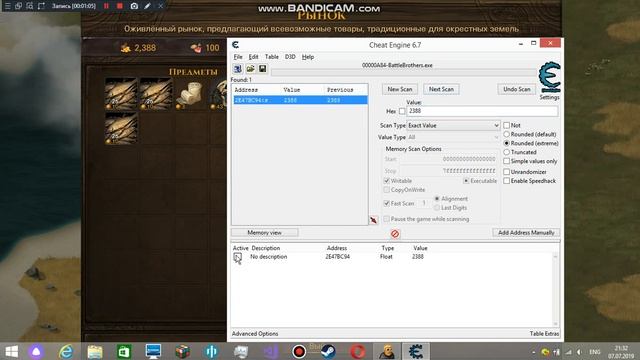Open the Scan Type dropdown
The height and width of the screenshot is (360, 640).
[453, 125]
